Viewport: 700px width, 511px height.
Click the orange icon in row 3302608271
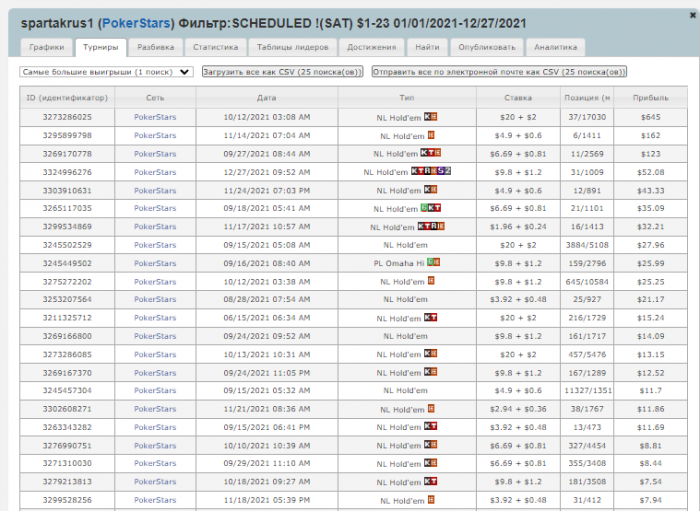click(x=431, y=408)
